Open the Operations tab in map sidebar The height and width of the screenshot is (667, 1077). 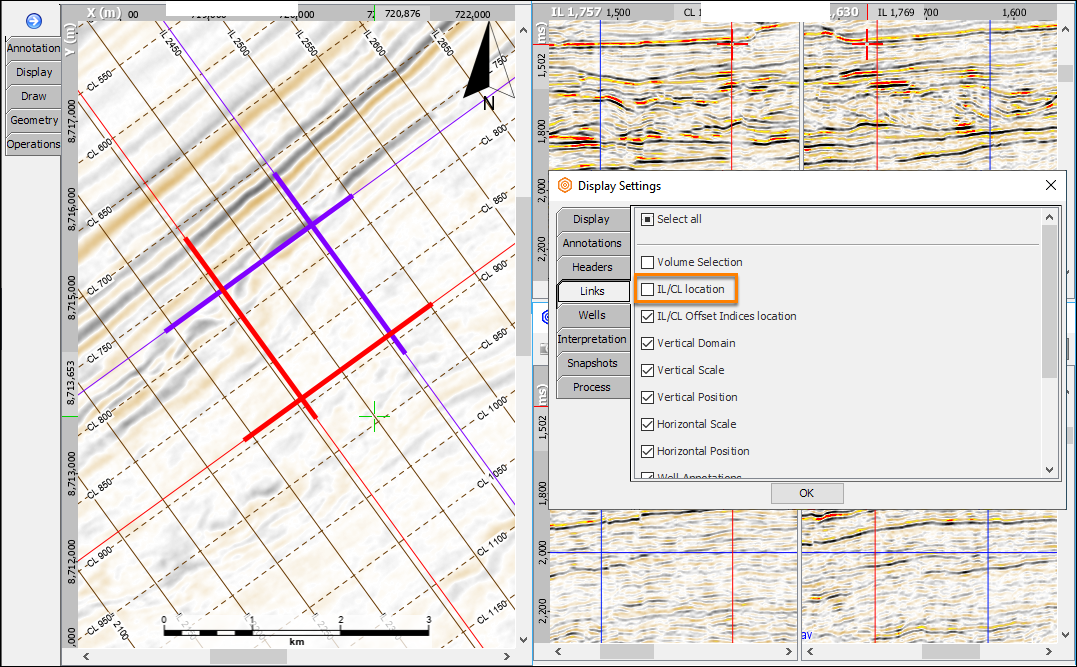[x=33, y=144]
